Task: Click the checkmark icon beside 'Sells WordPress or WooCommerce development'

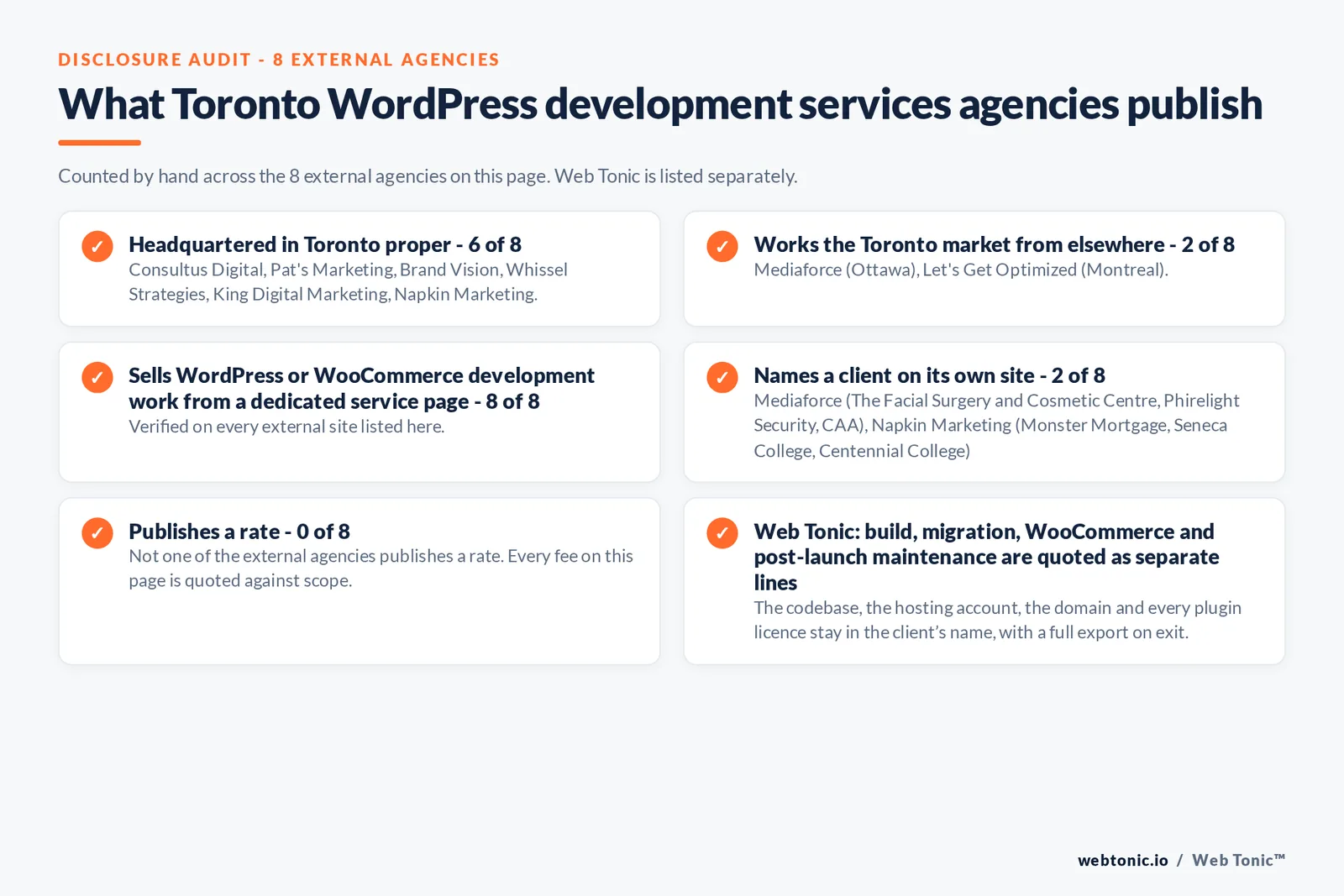Action: click(x=97, y=377)
